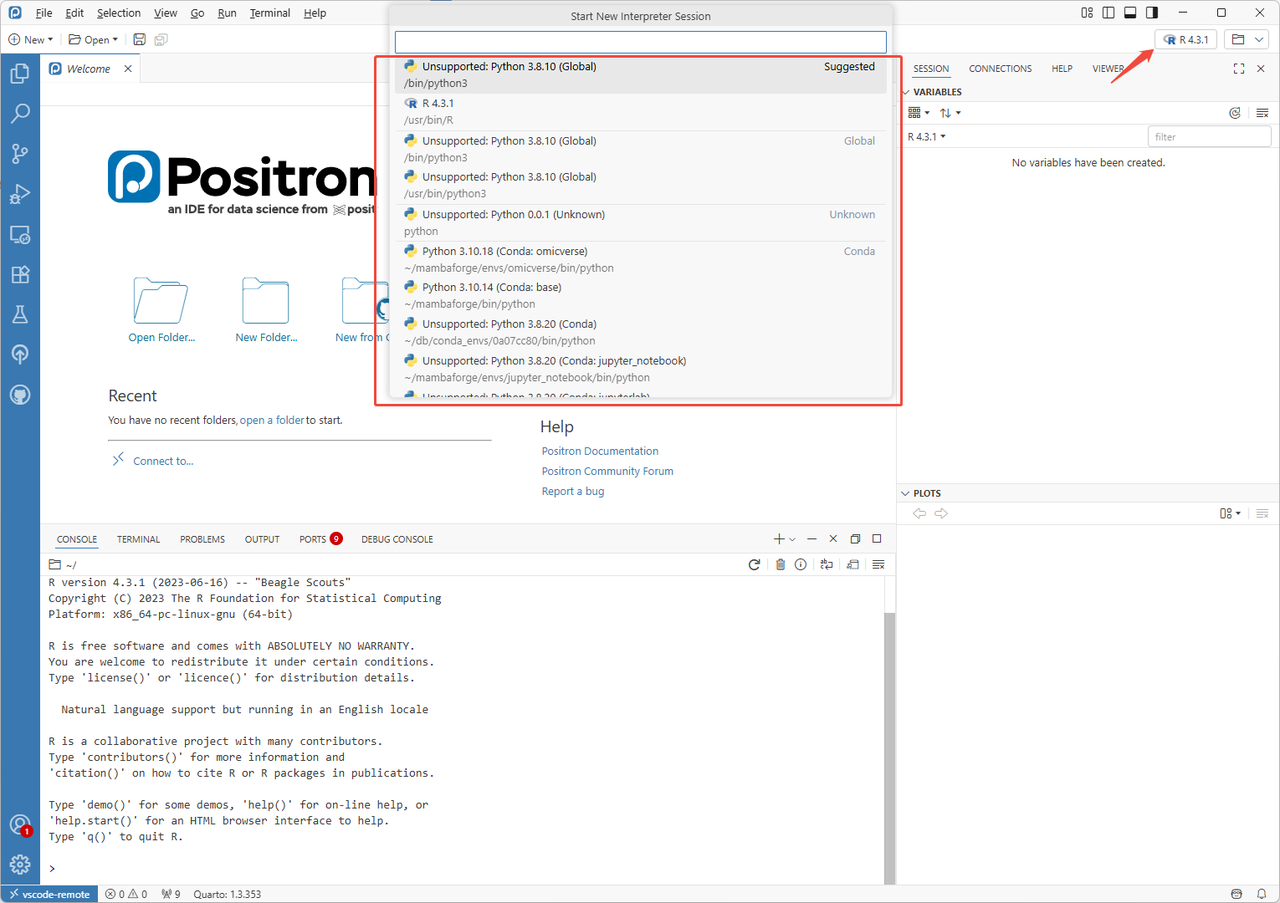
Task: Open the Terminal menu
Action: [x=269, y=13]
